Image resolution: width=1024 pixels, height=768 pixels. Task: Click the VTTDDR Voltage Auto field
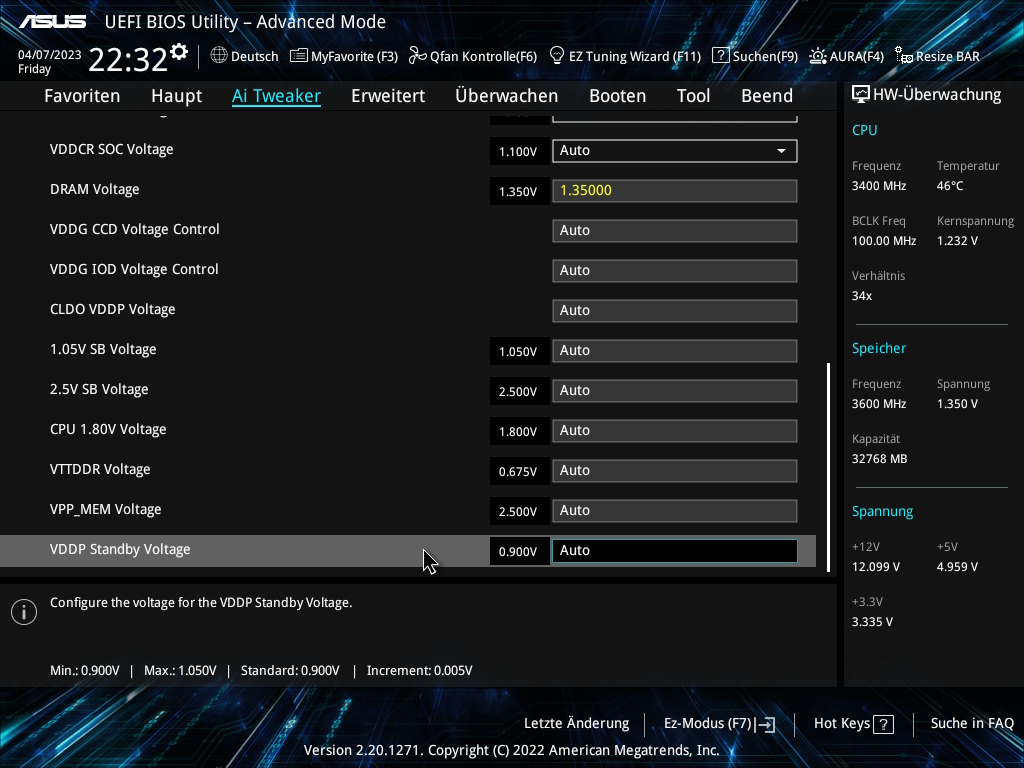pyautogui.click(x=675, y=470)
